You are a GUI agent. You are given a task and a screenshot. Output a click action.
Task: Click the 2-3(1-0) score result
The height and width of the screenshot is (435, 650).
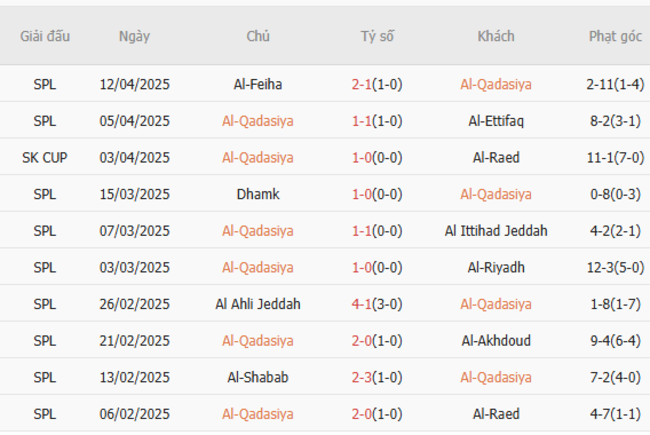click(x=377, y=377)
